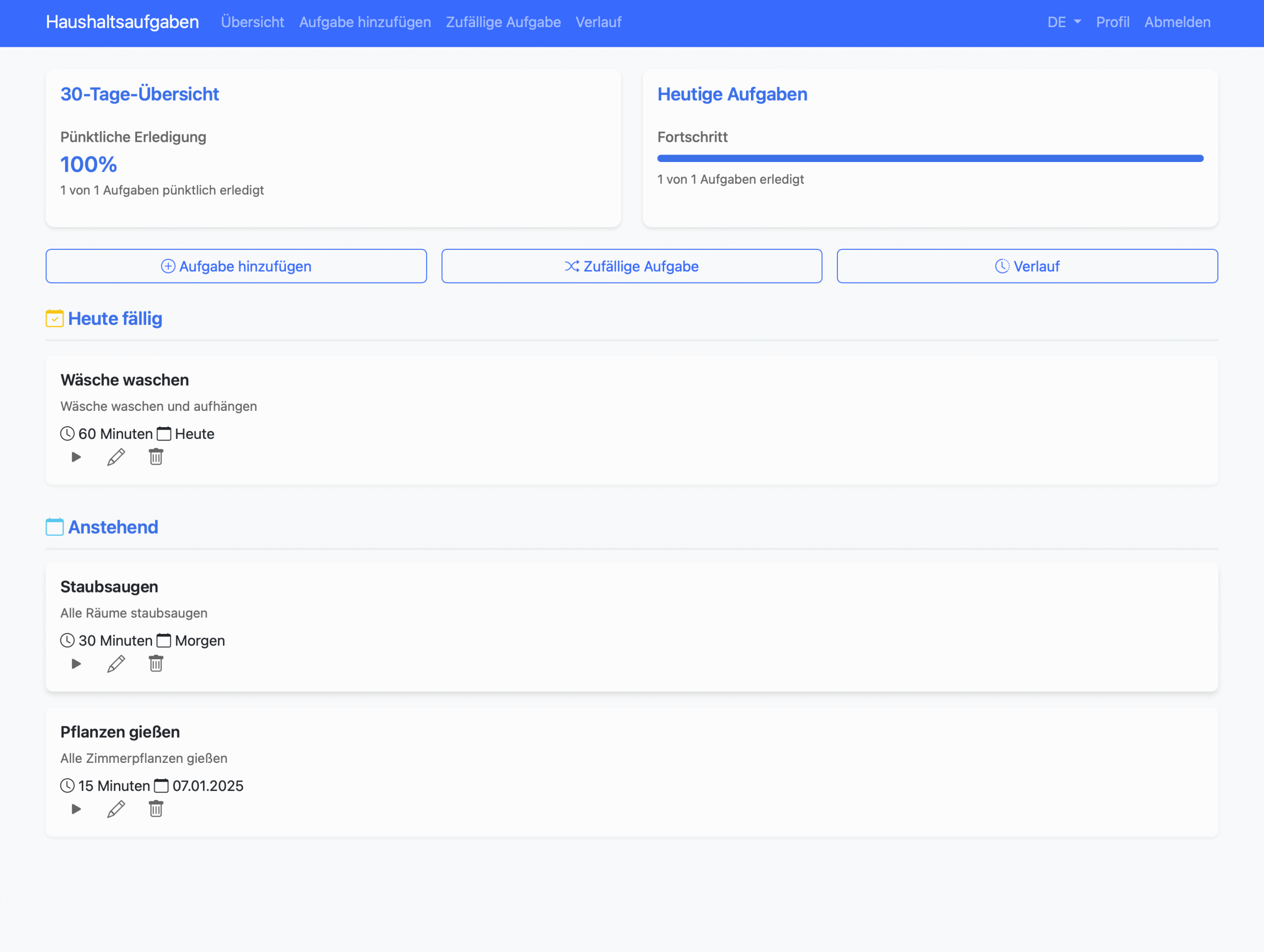Open Zufällige Aufgabe from the navbar

503,22
